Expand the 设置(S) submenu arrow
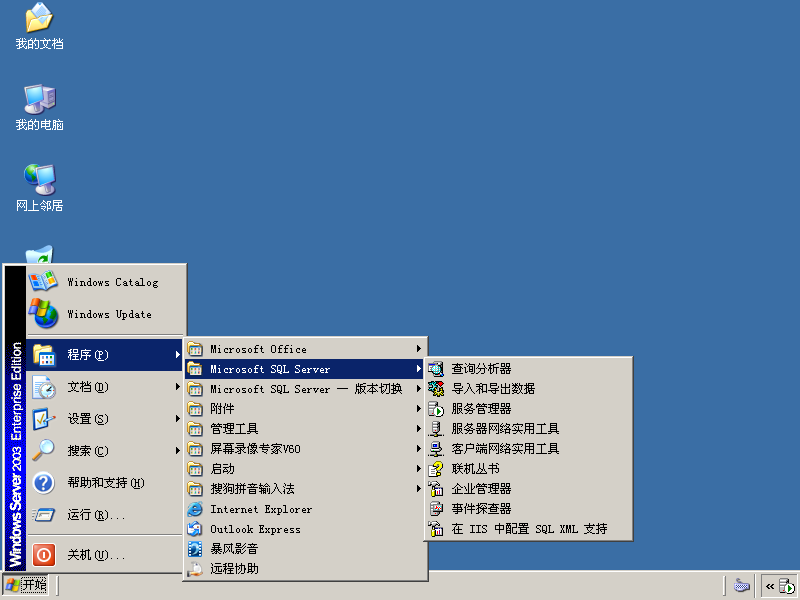800x600 pixels. tap(178, 419)
